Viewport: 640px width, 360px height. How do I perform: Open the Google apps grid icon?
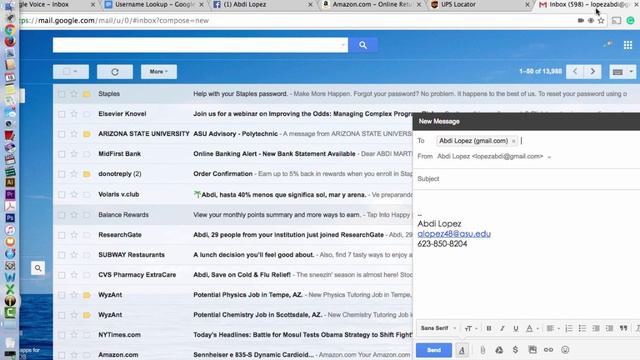pyautogui.click(x=628, y=45)
